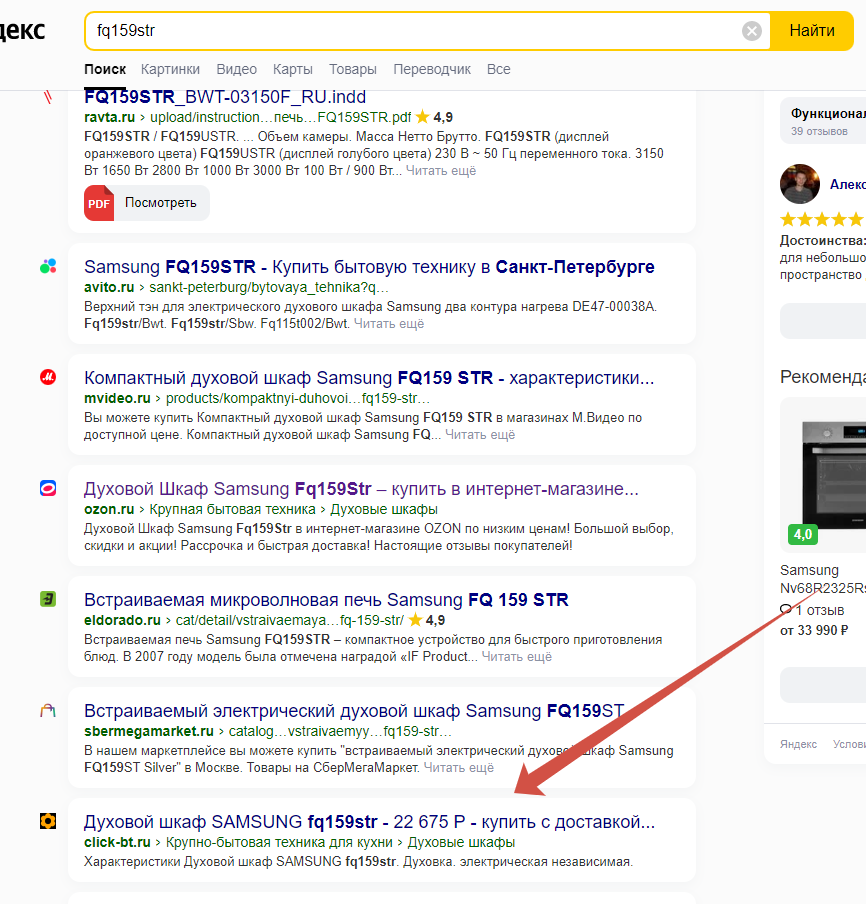Click the Яндекс footer link
866x904 pixels.
tap(799, 744)
